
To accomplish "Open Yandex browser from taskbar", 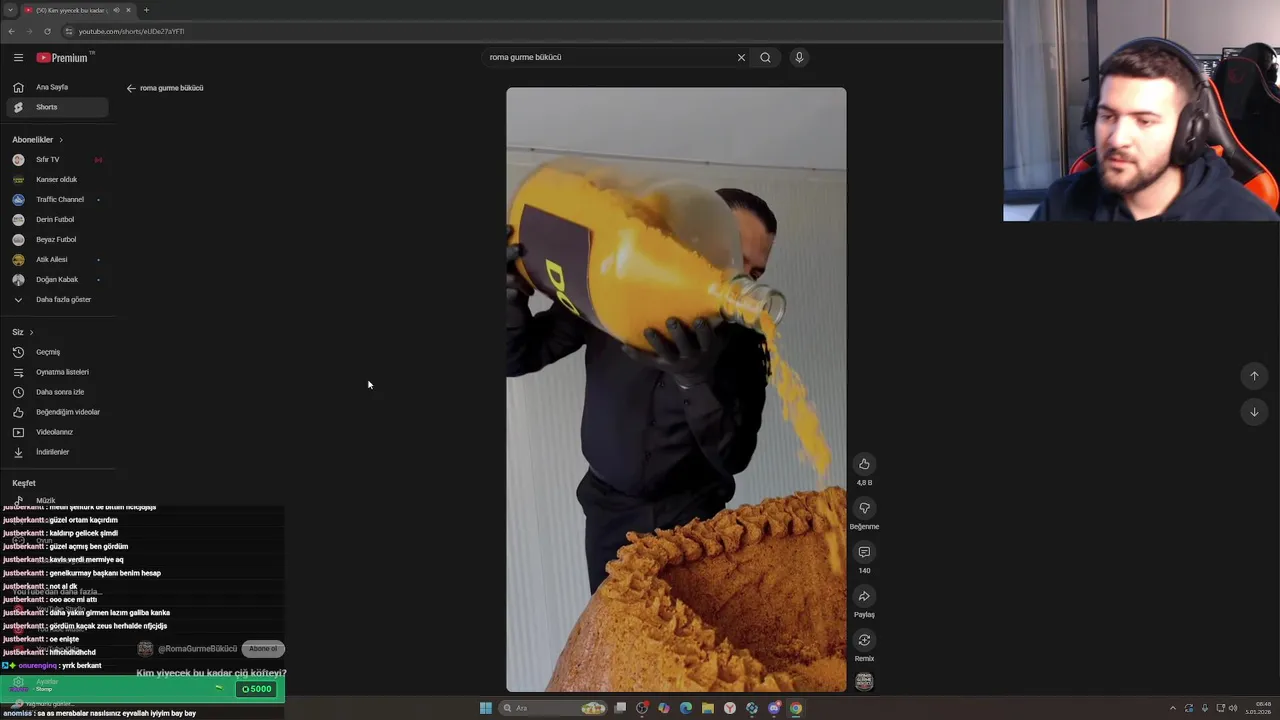I will click(730, 708).
